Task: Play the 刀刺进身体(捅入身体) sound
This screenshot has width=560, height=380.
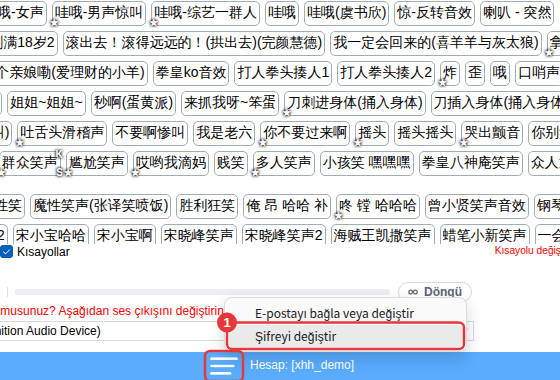Action: 355,103
